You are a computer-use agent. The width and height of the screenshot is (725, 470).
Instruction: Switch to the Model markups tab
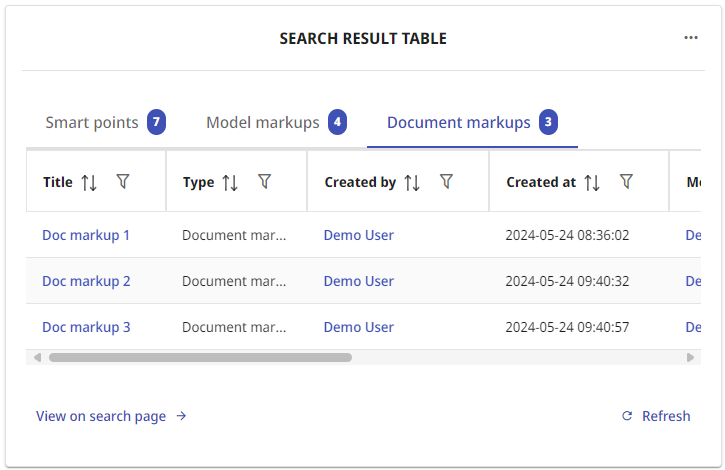263,123
